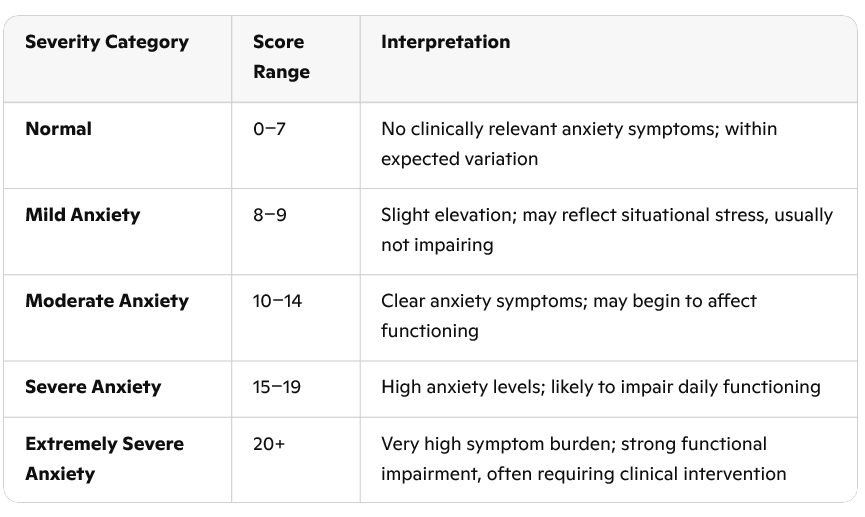This screenshot has height=517, width=865.
Task: Select the Mild Anxiety category cell
Action: pos(82,215)
